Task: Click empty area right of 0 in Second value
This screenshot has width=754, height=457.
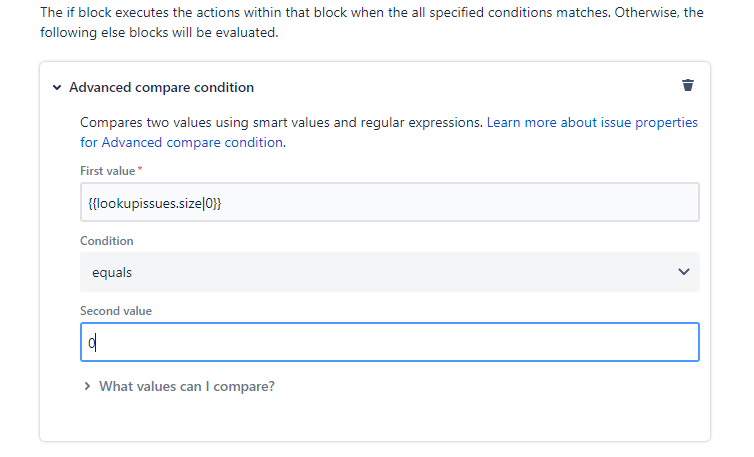Action: 394,343
